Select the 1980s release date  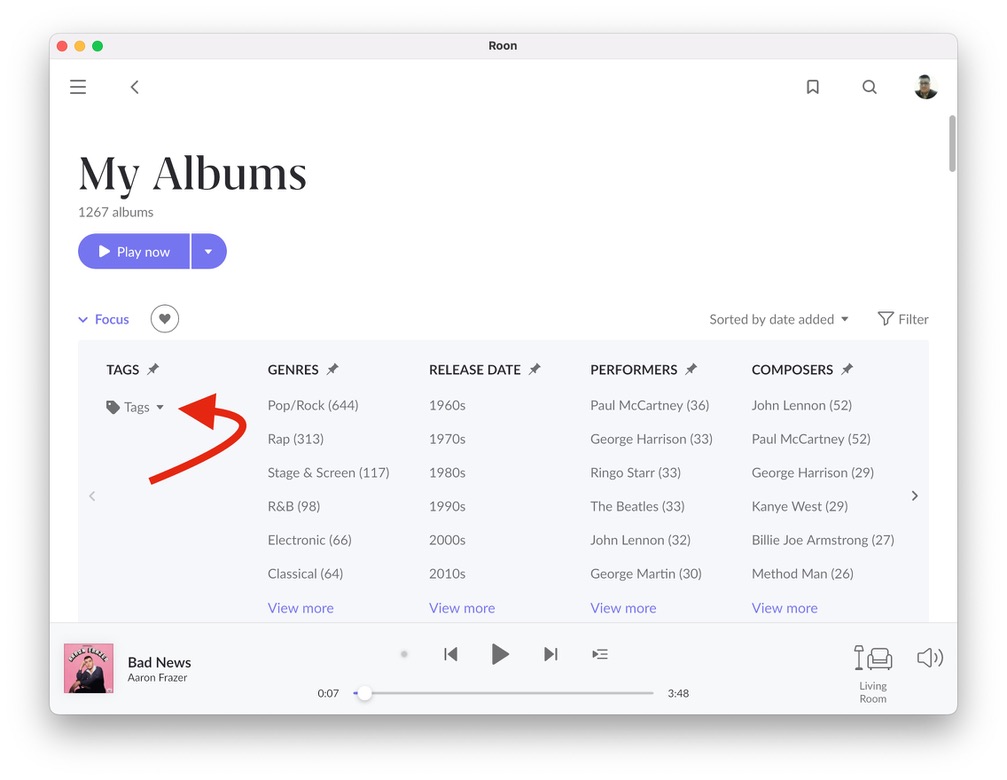(447, 472)
